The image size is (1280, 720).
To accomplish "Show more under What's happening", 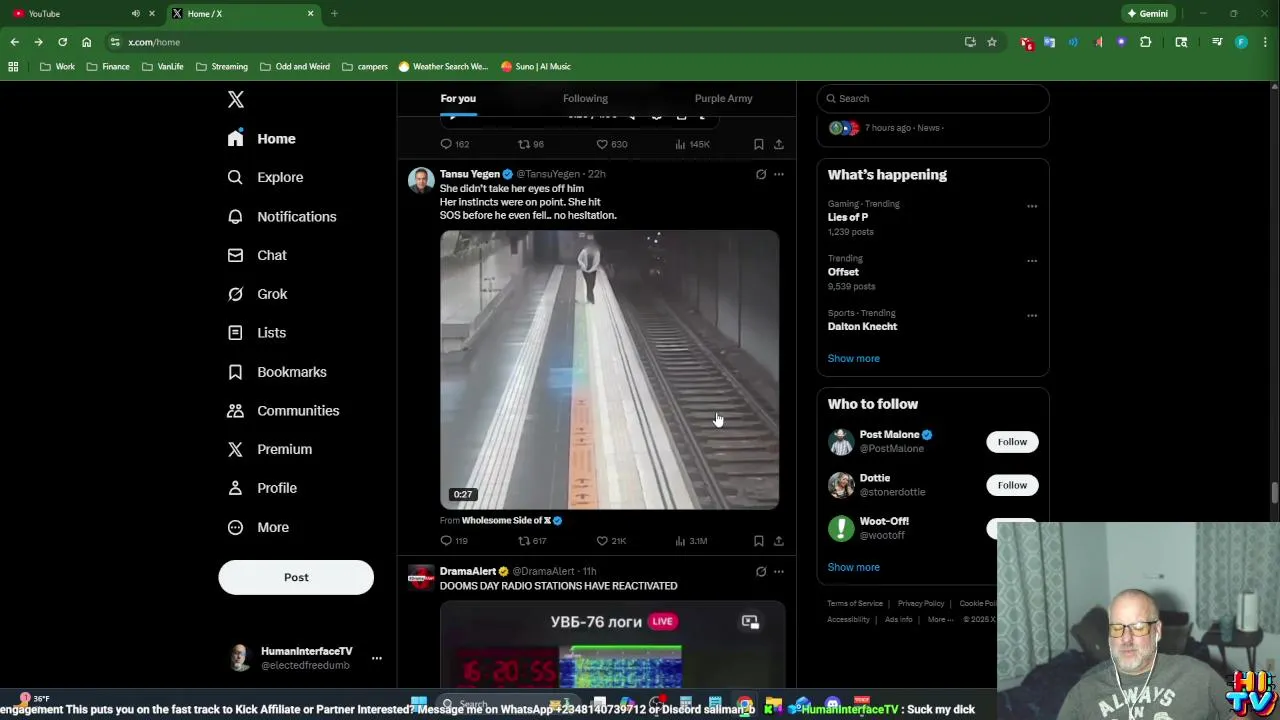I will click(x=854, y=358).
